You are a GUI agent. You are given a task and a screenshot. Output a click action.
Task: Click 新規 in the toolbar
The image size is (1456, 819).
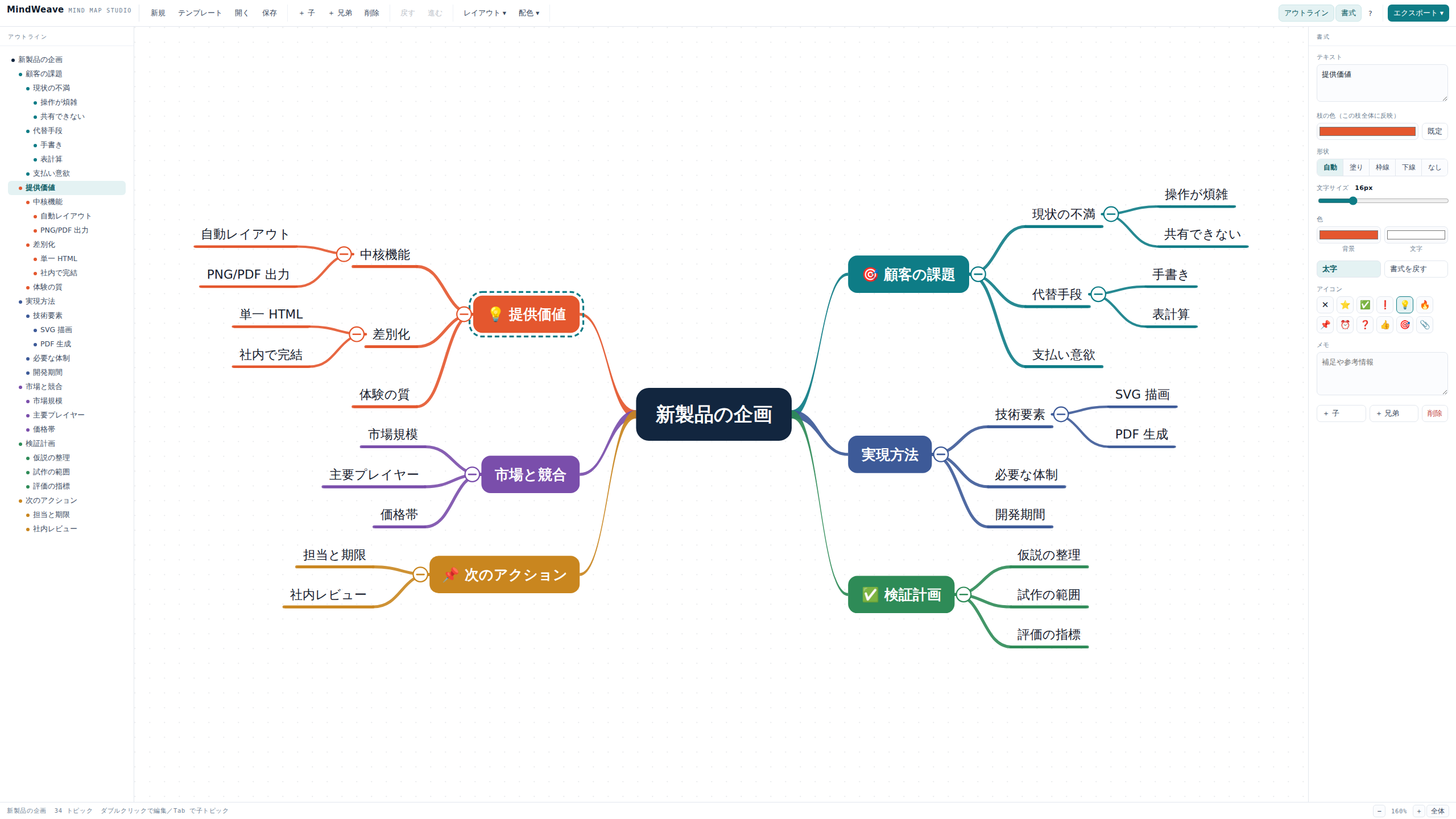[158, 13]
